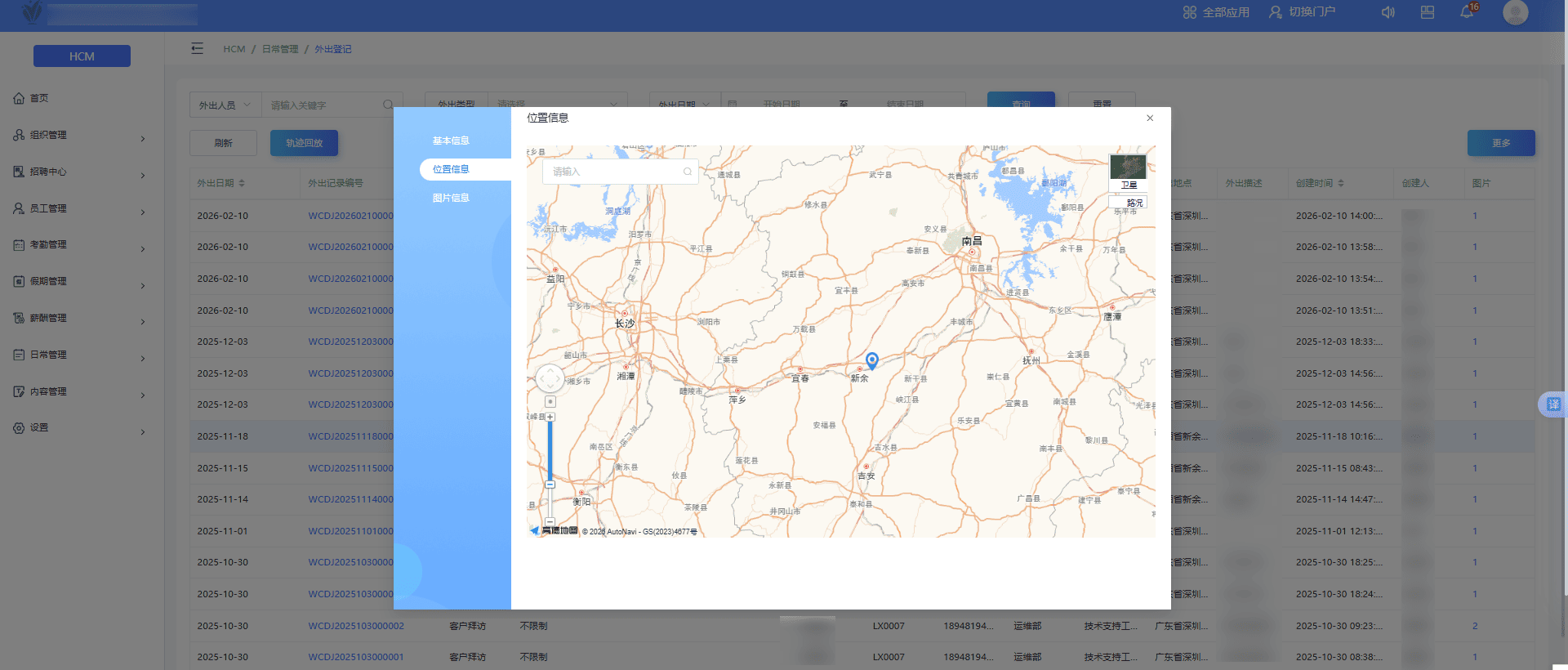Switch to the 图片信息 tab
The height and width of the screenshot is (670, 1568).
451,198
